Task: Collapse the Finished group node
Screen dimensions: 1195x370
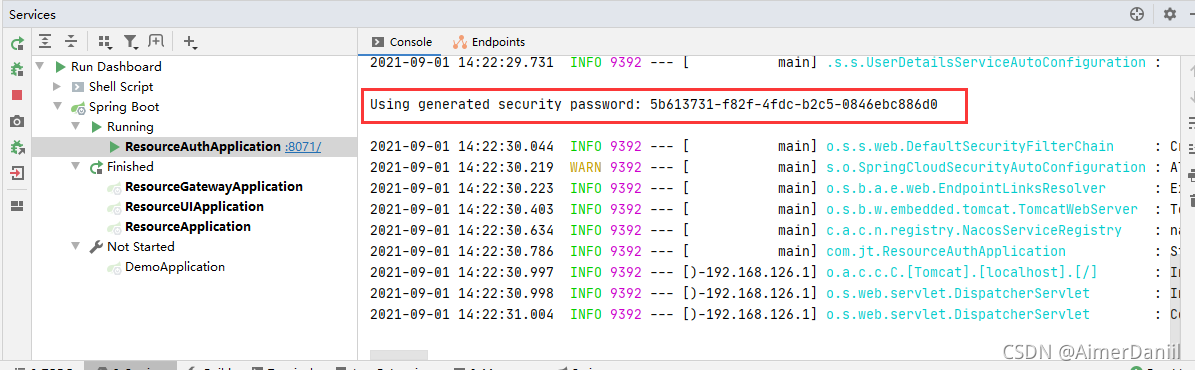Action: pos(75,166)
